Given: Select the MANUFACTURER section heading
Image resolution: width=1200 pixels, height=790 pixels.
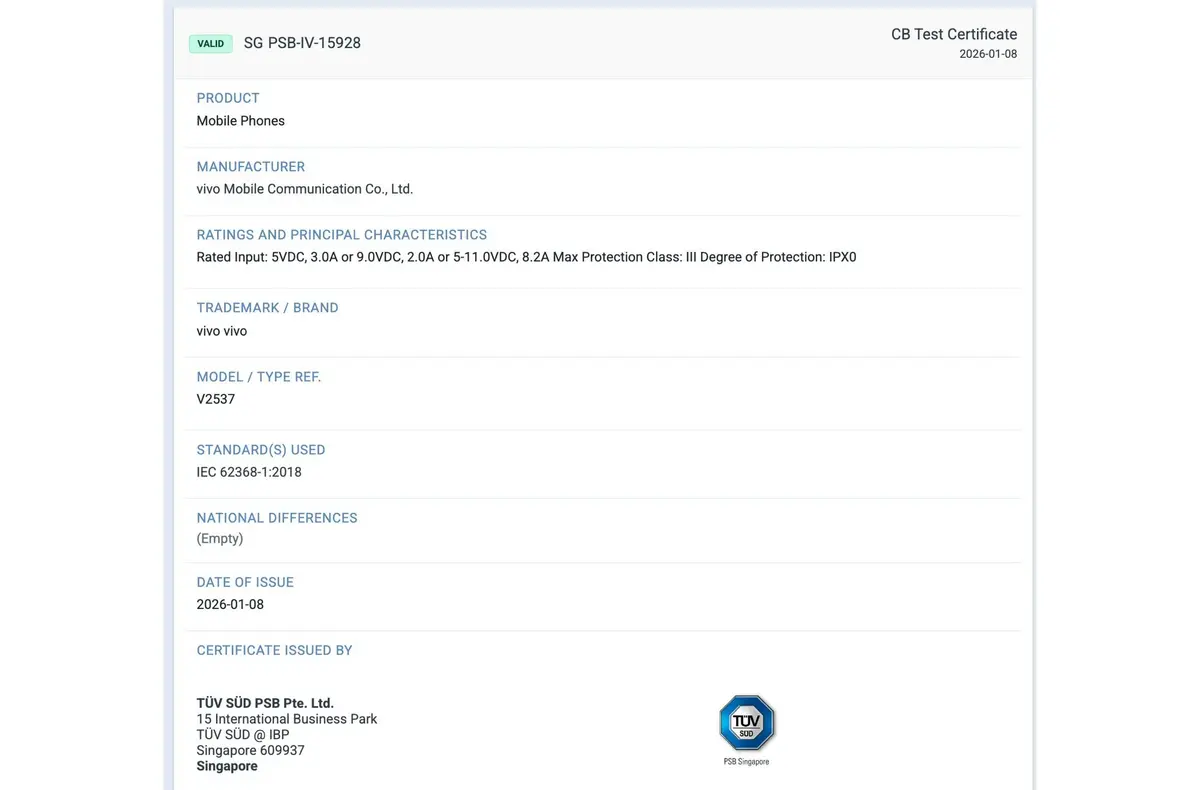Looking at the screenshot, I should [x=250, y=166].
